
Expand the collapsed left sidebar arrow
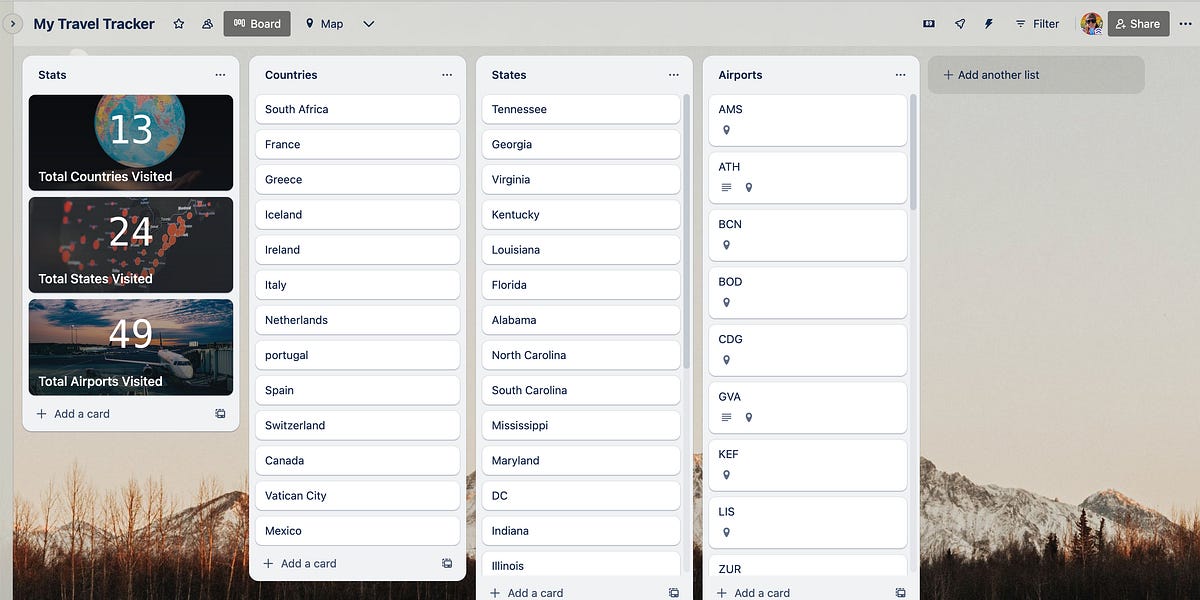pyautogui.click(x=14, y=23)
